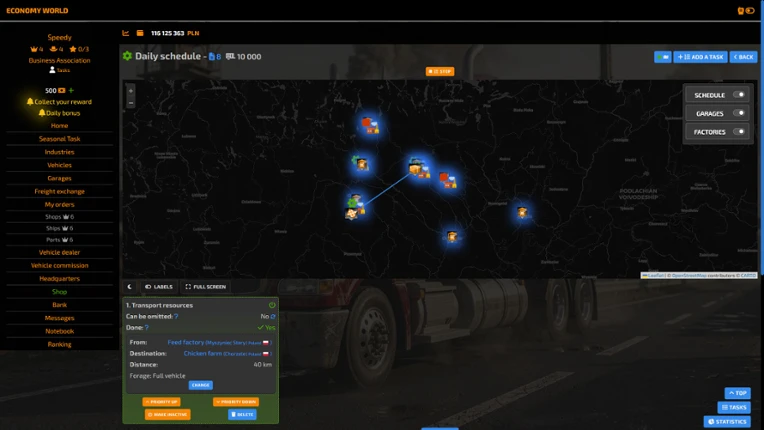
Task: Click the Full screen map button
Action: [206, 287]
